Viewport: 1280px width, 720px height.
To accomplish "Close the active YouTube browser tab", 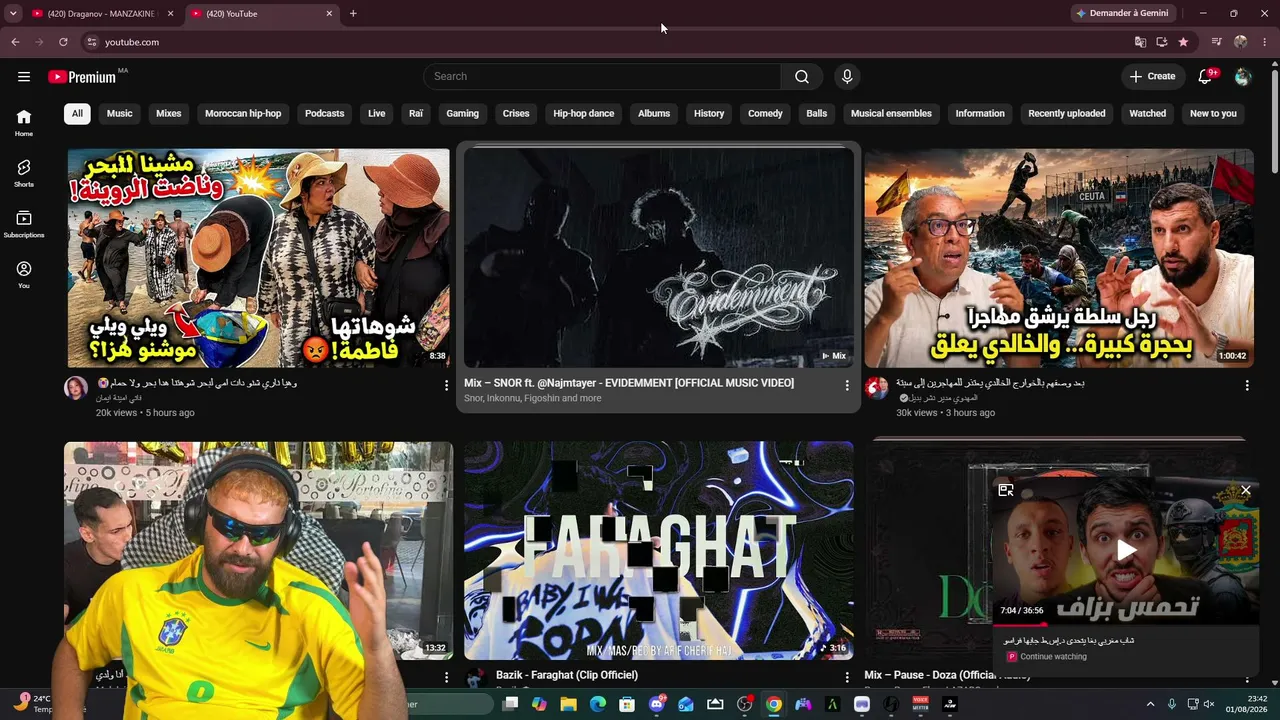I will pyautogui.click(x=329, y=14).
